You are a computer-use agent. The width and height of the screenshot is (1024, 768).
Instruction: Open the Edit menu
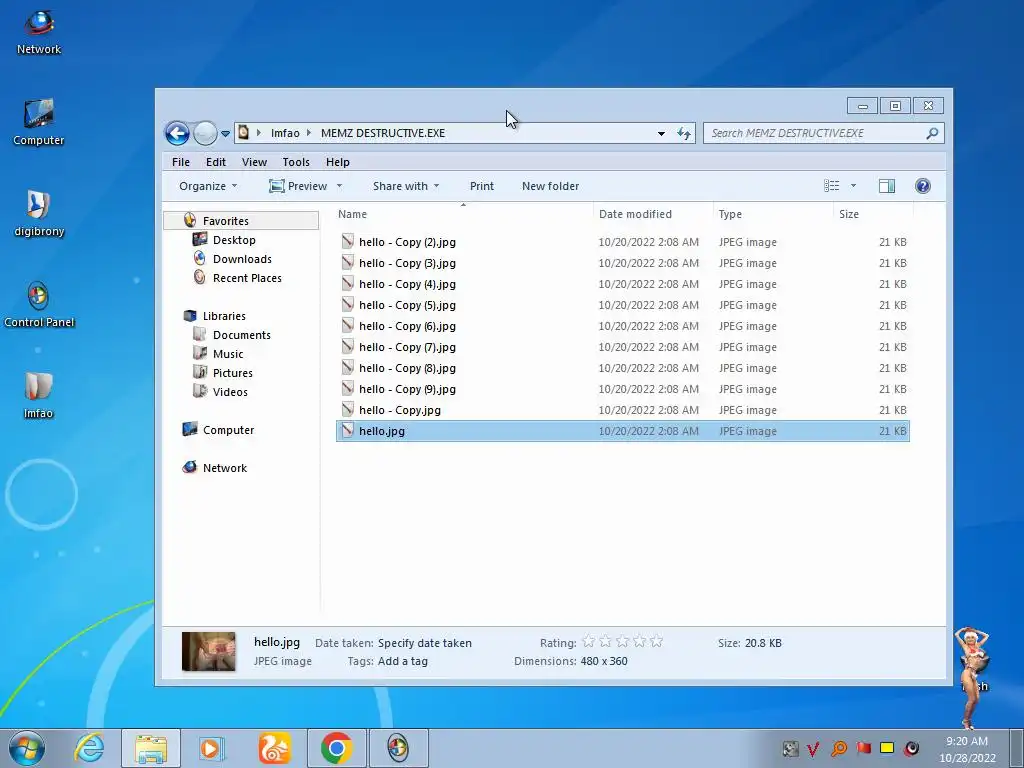[x=216, y=162]
